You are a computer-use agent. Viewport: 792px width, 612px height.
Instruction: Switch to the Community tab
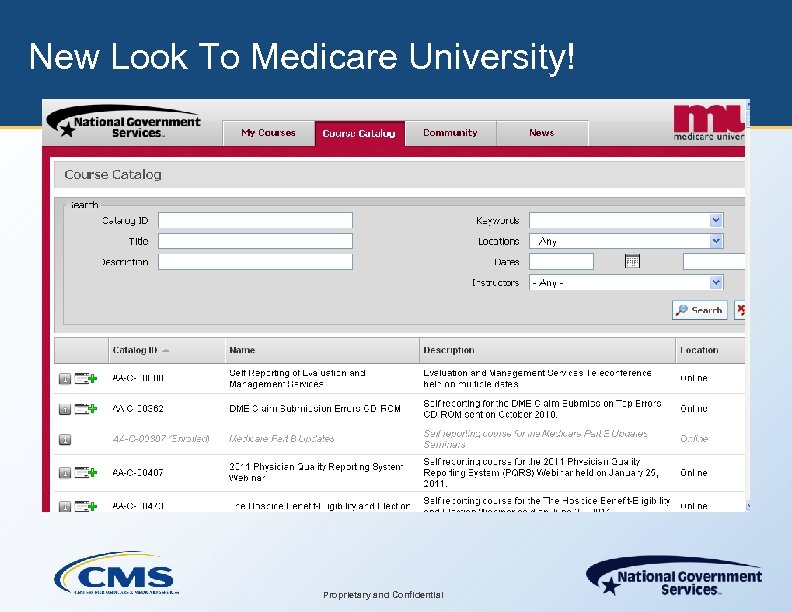click(450, 133)
